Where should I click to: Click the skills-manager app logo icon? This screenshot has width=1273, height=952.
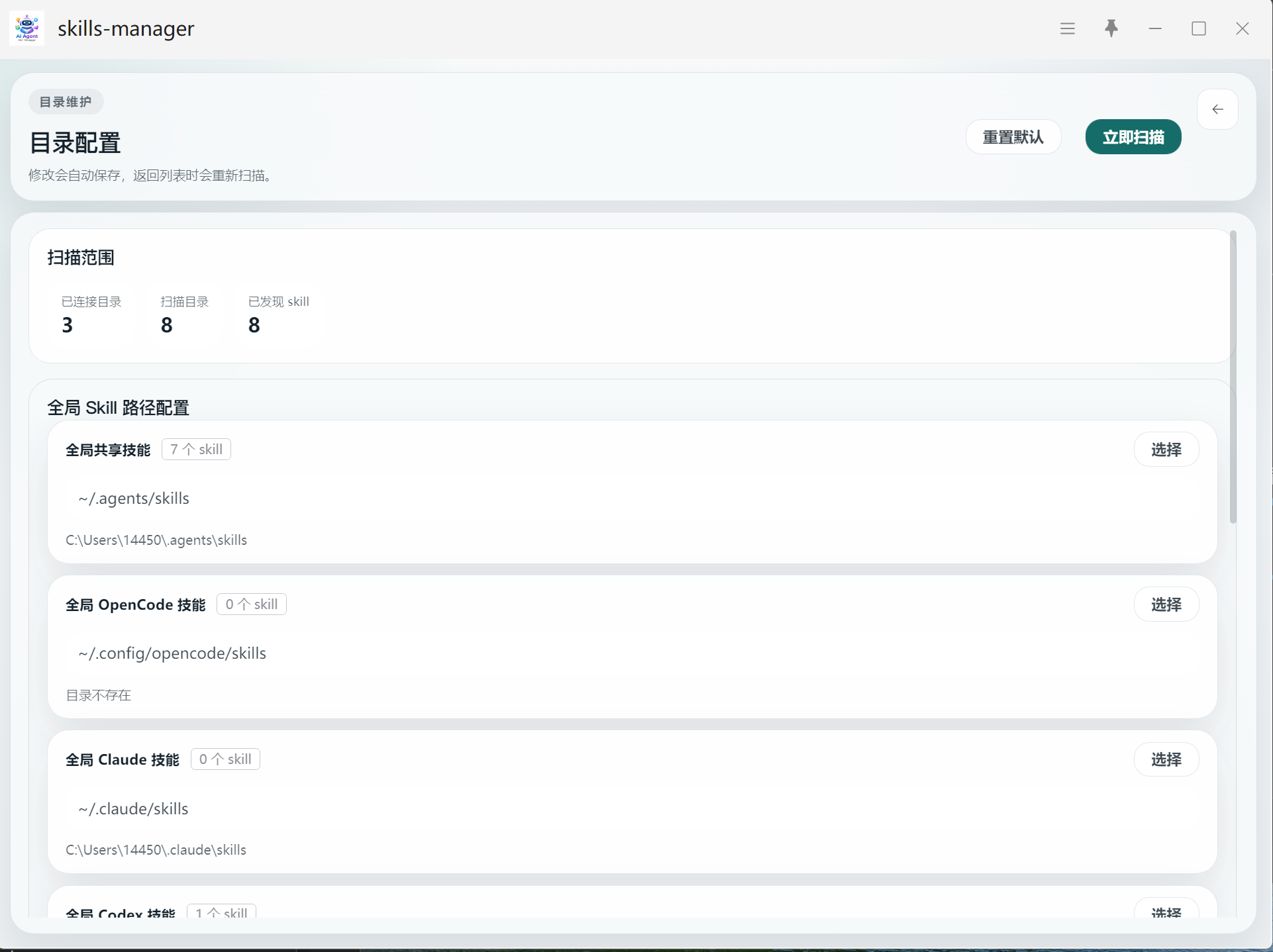pos(27,28)
